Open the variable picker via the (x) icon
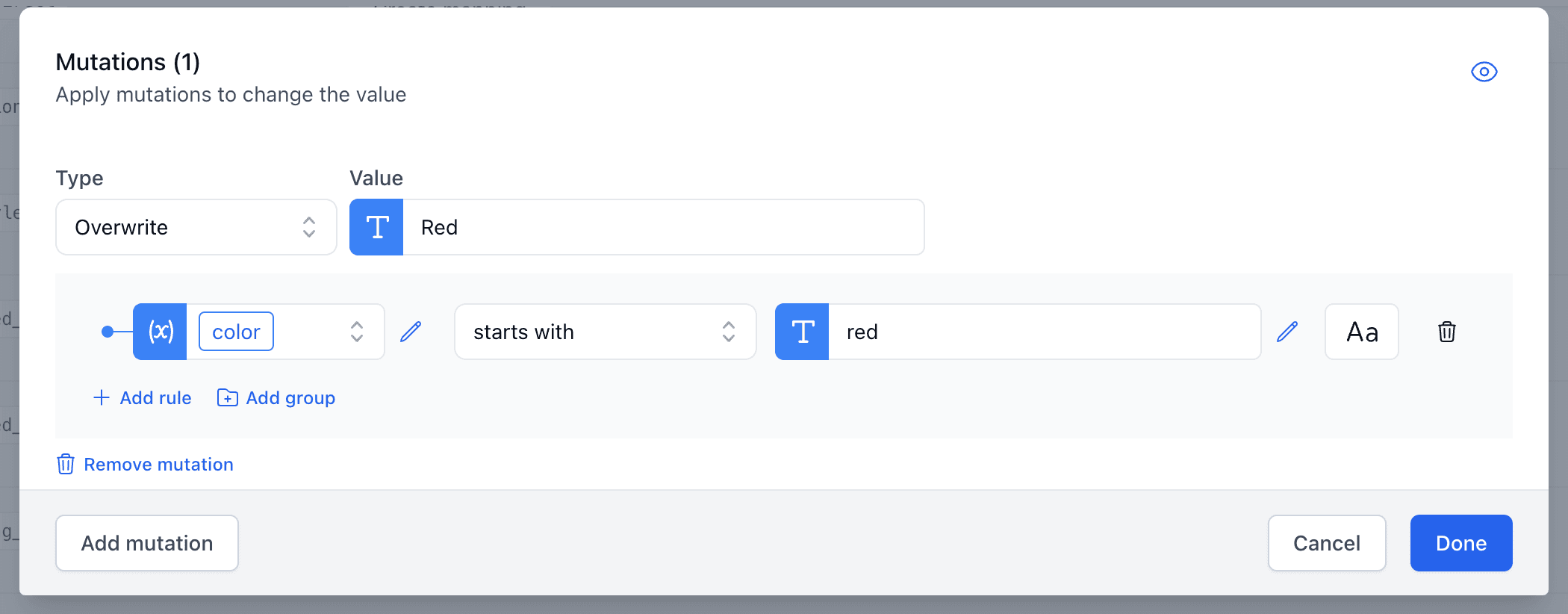1568x614 pixels. [x=159, y=332]
